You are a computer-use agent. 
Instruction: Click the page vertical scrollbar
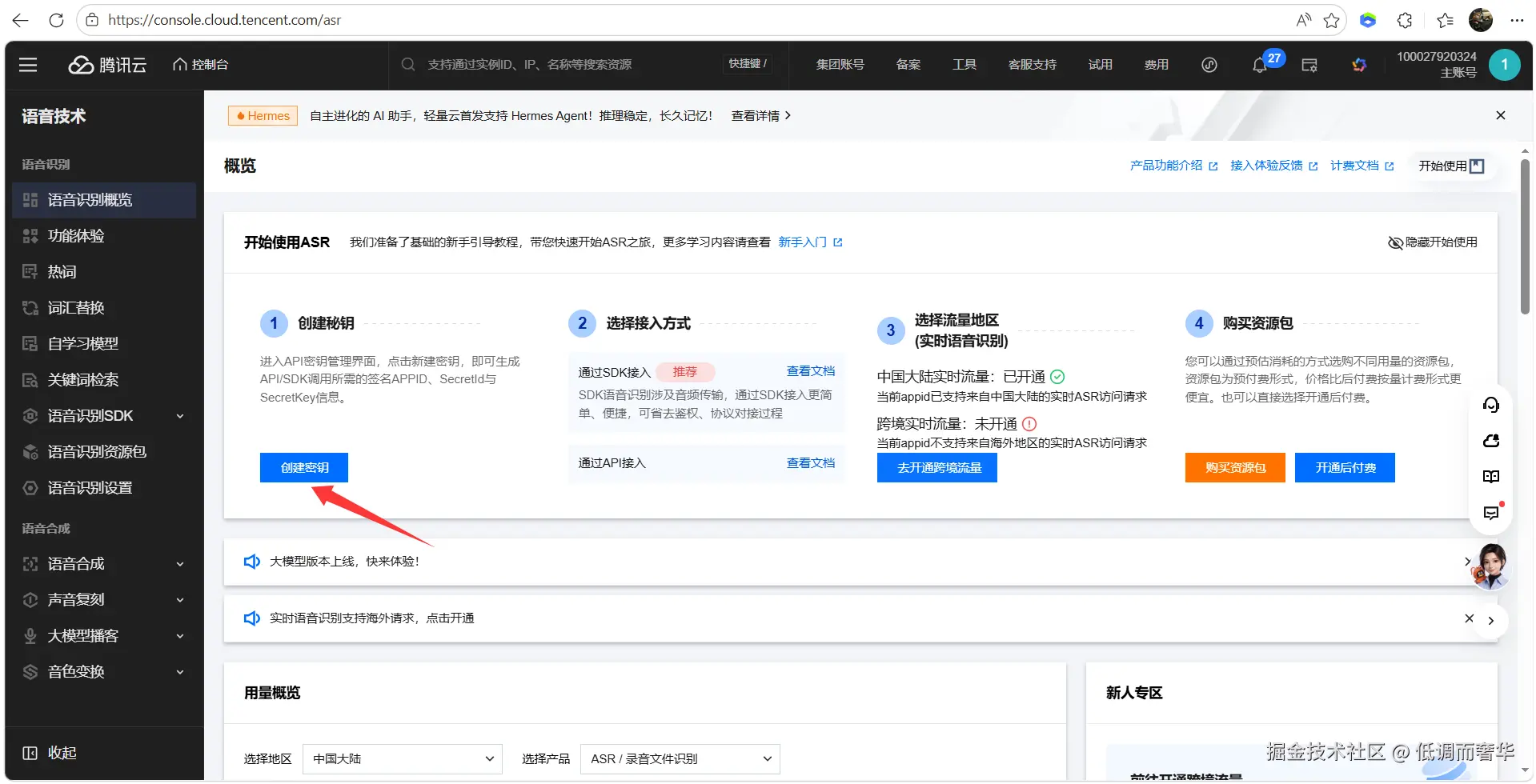(x=1526, y=236)
